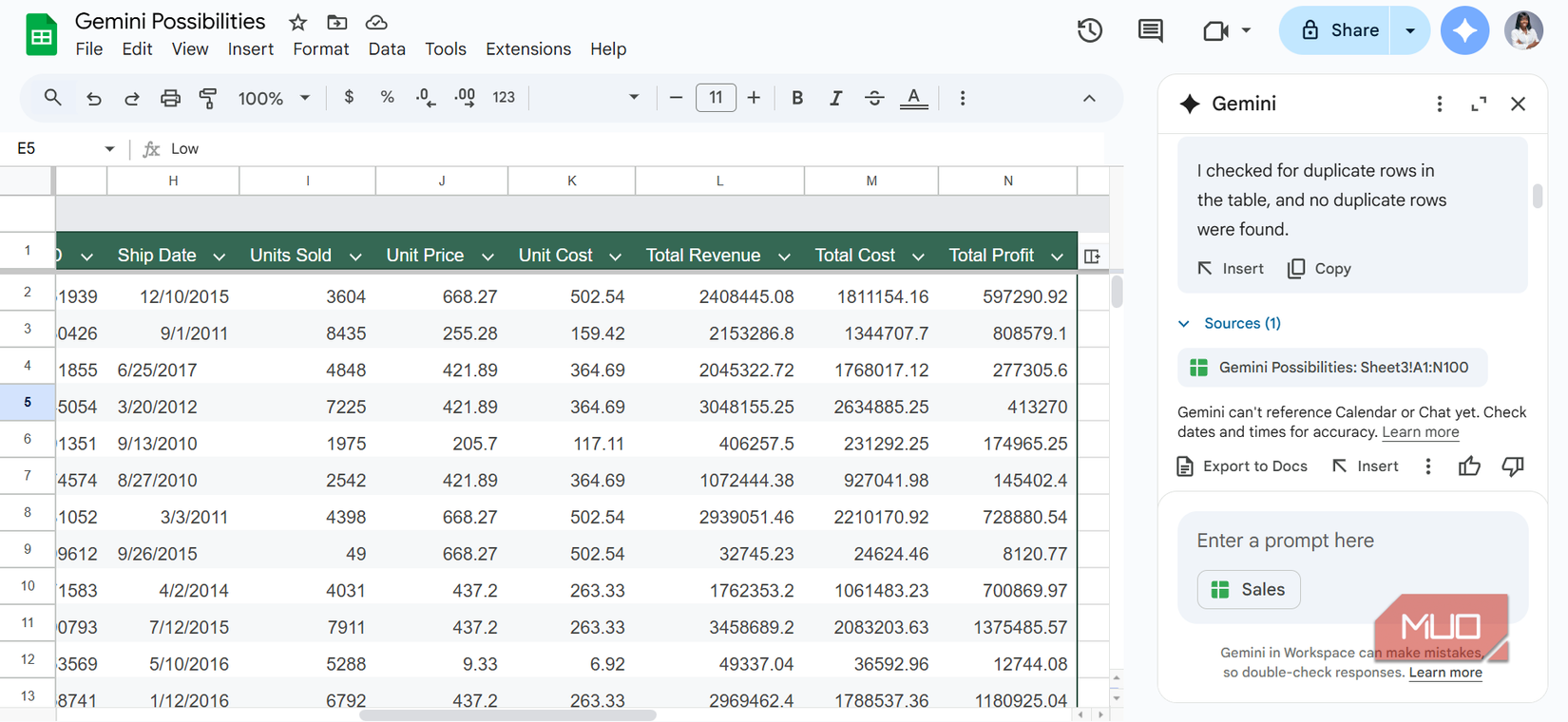Open more number formats 123
This screenshot has width=1568, height=722.
point(504,97)
